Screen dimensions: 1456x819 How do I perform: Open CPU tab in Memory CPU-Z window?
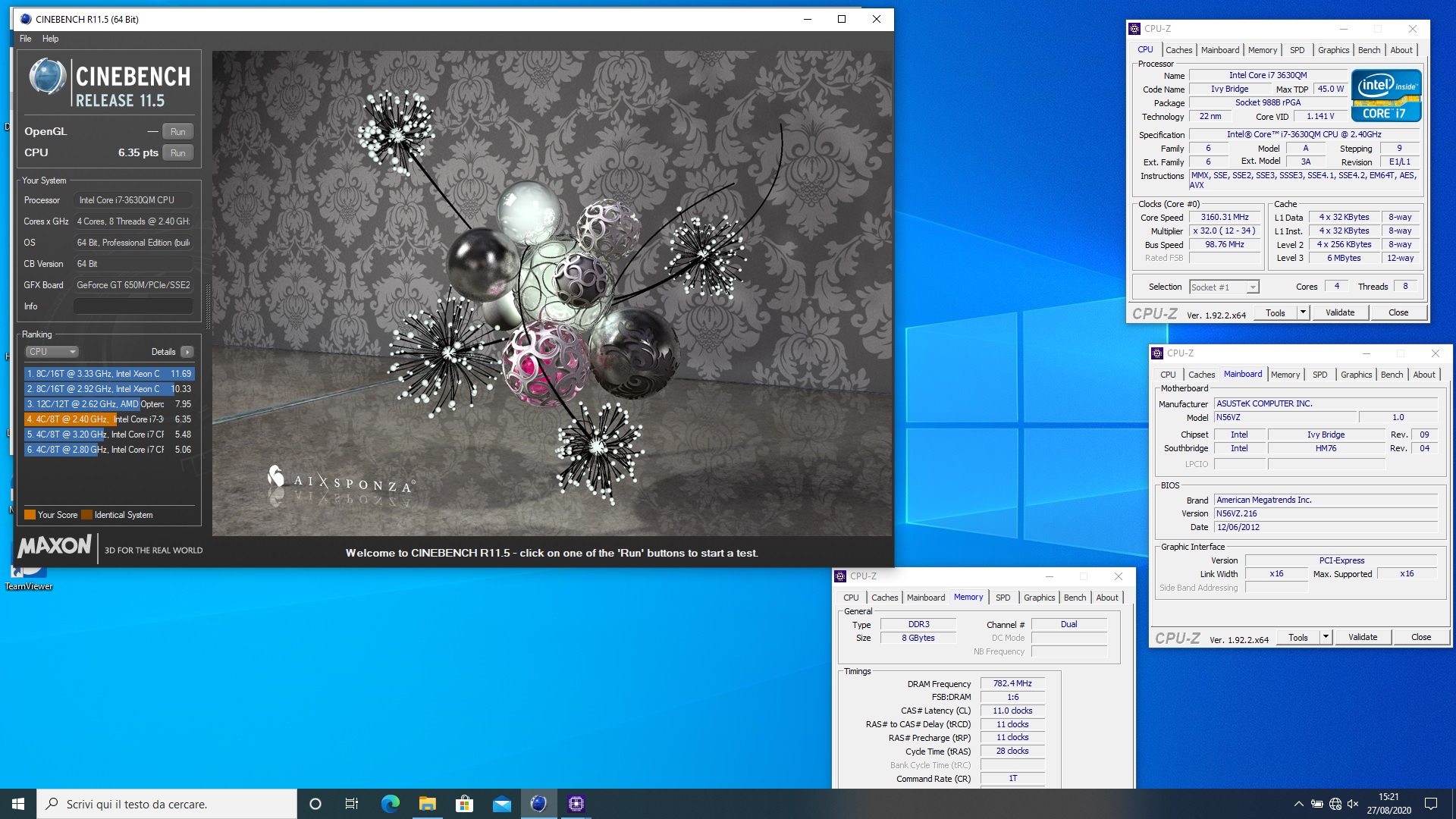[851, 598]
